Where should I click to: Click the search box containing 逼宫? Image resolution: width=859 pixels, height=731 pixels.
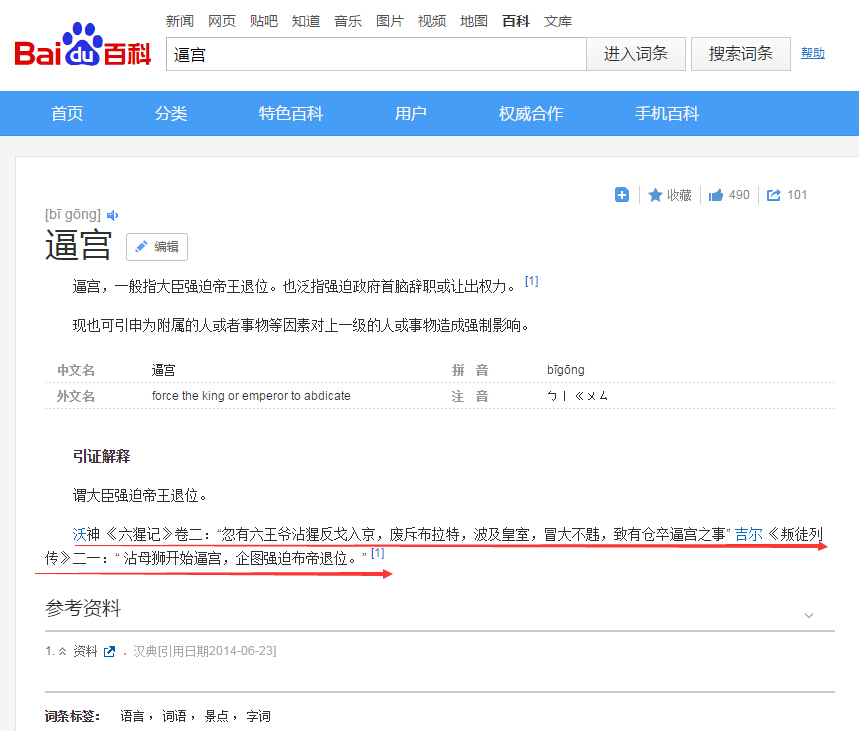pos(375,55)
